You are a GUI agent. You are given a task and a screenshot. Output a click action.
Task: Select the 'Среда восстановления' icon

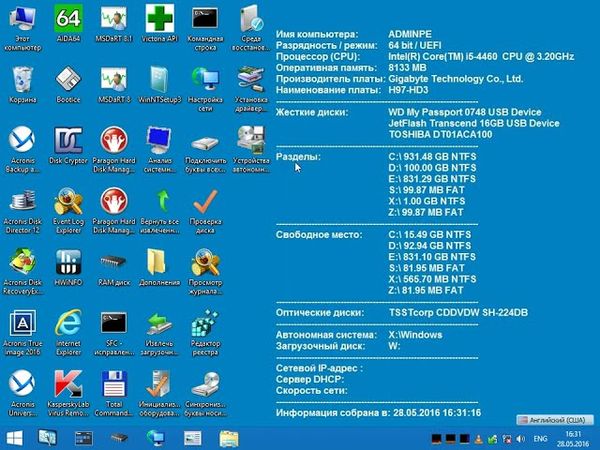pyautogui.click(x=251, y=28)
